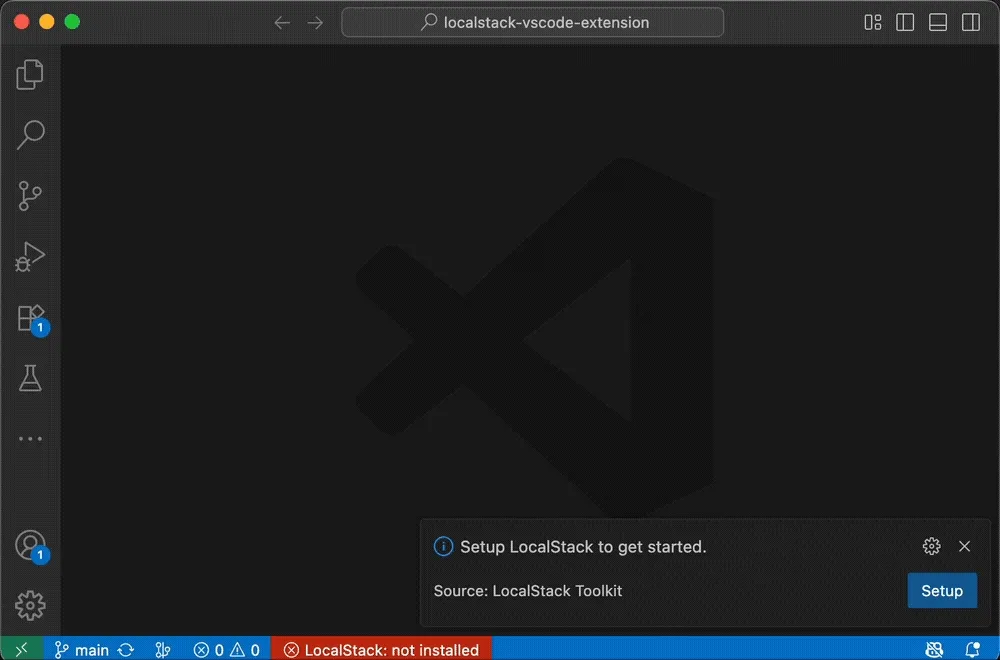
Task: Click the remote connection icon in the status bar
Action: (x=20, y=649)
